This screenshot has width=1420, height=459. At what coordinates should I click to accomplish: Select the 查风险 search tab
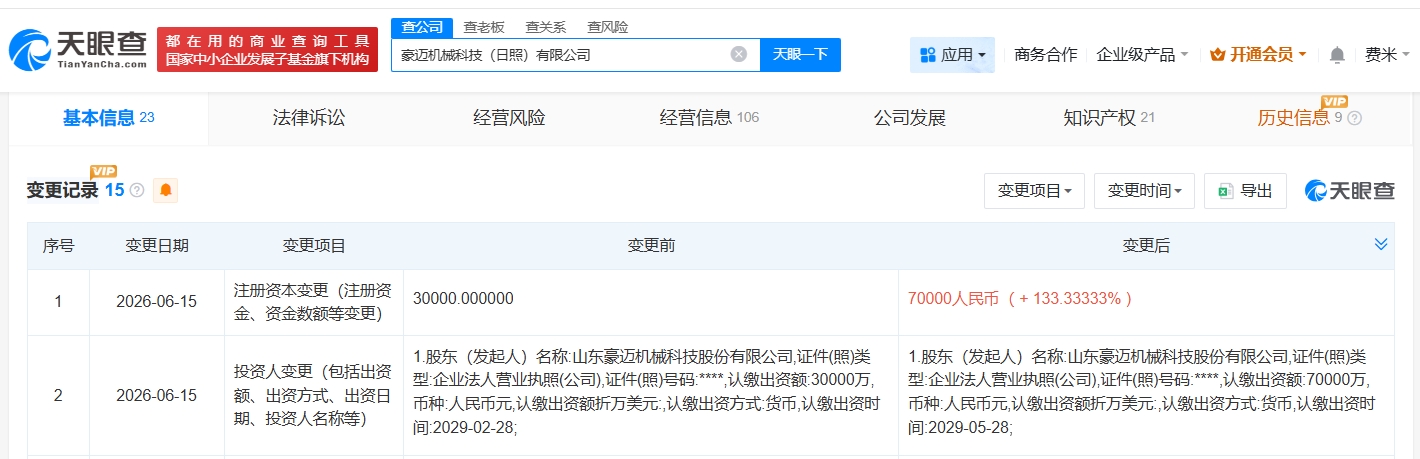pos(607,27)
